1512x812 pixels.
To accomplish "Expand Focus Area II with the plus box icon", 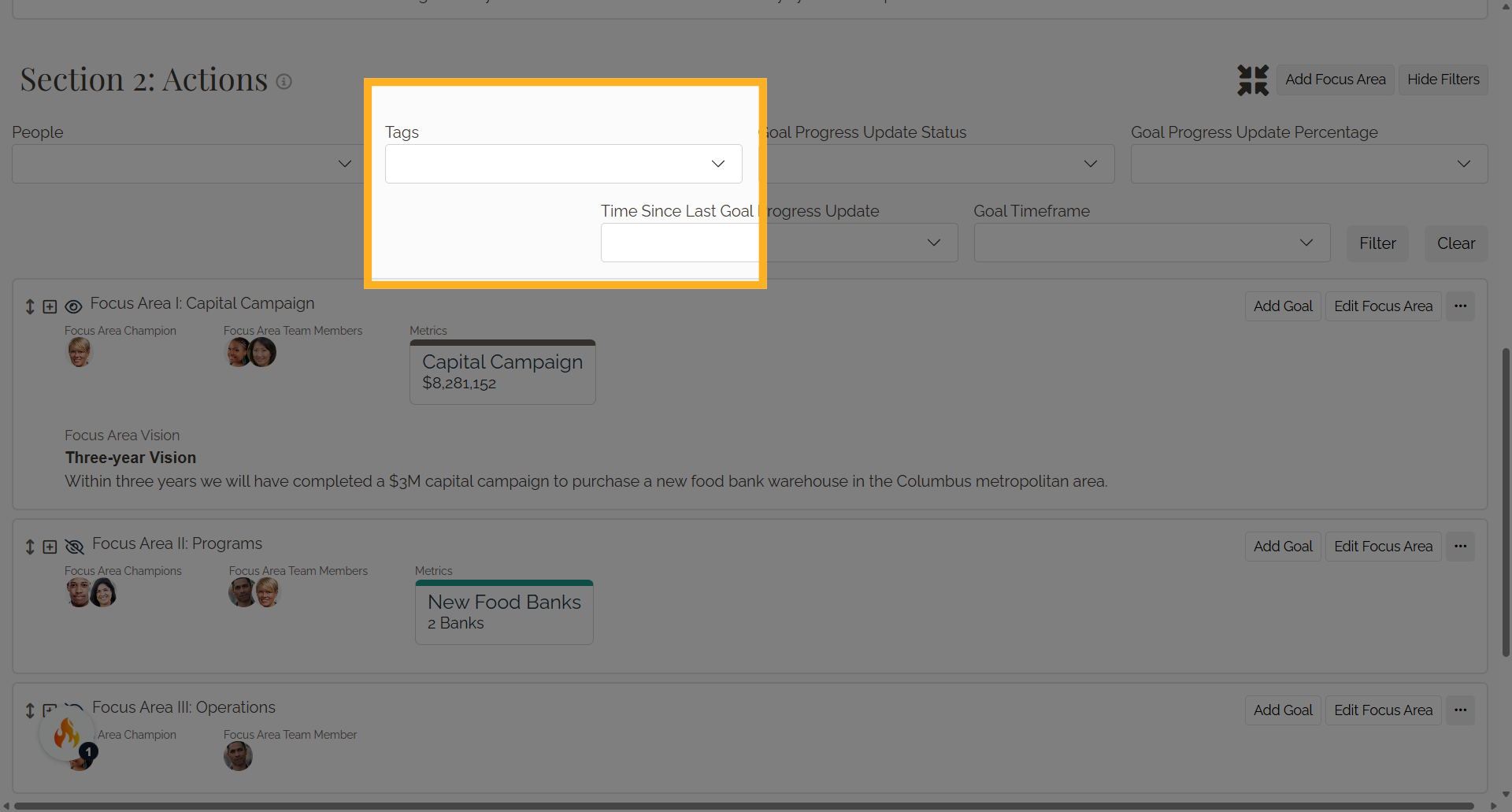I will click(50, 547).
